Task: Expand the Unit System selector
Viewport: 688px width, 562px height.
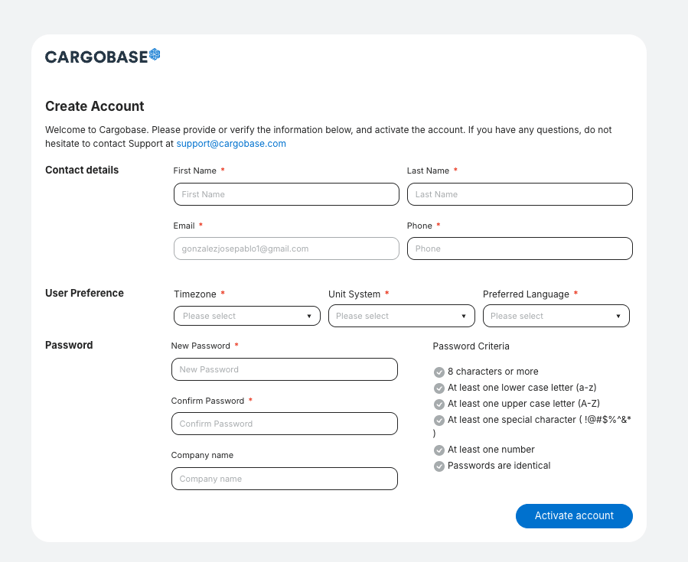Action: click(x=401, y=316)
